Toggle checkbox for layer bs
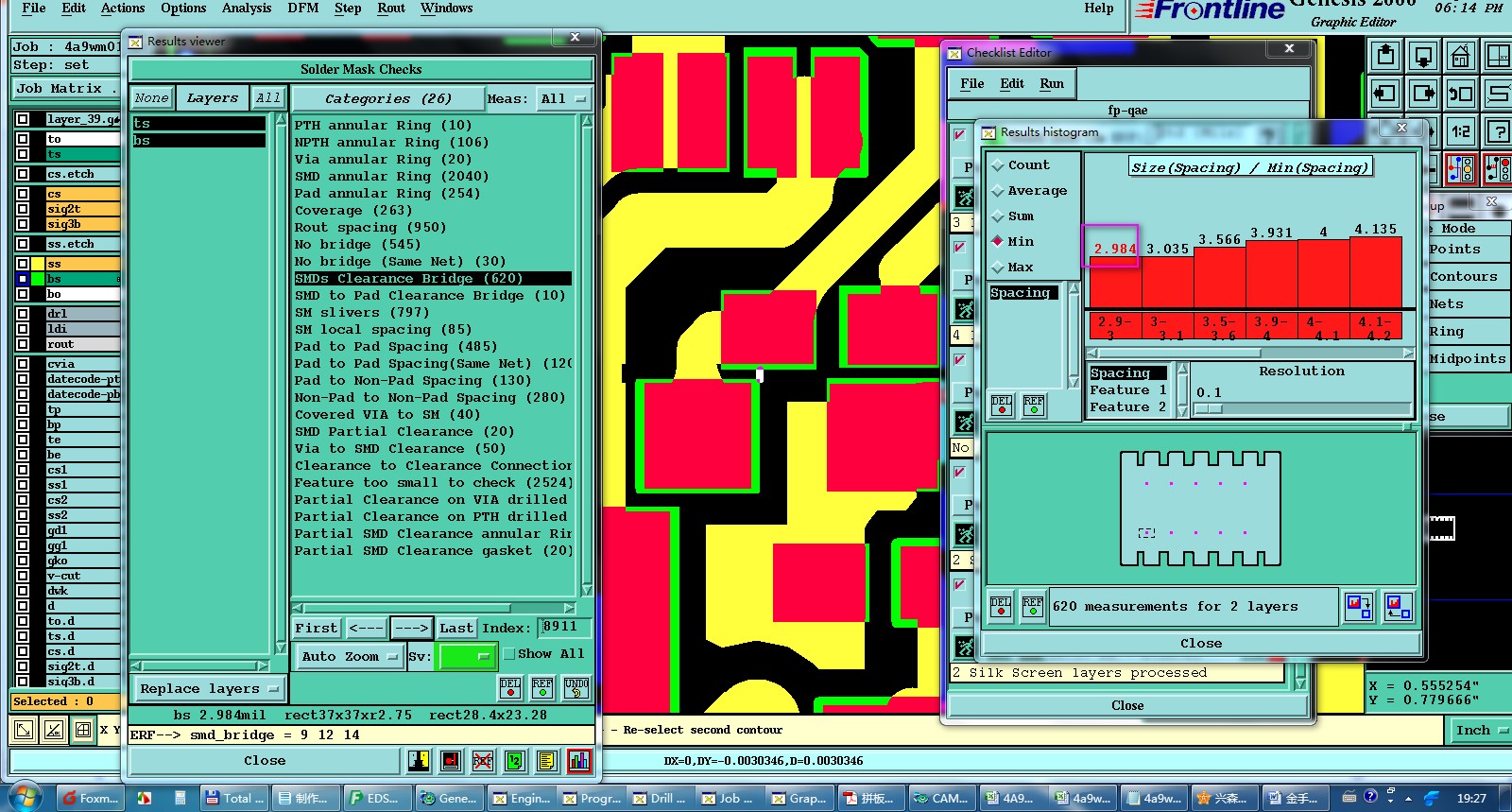 tap(23, 279)
